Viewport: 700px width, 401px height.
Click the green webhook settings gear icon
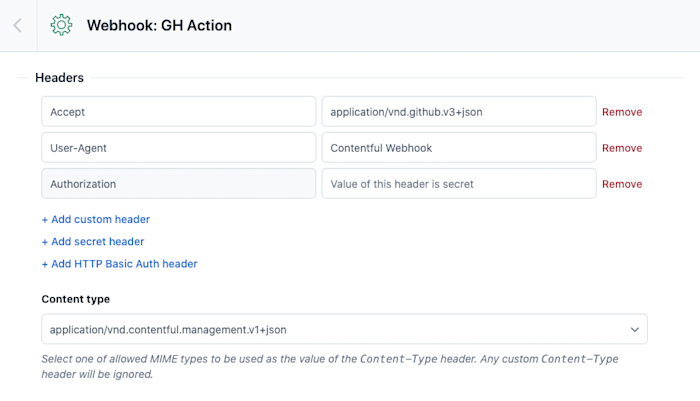[x=61, y=25]
